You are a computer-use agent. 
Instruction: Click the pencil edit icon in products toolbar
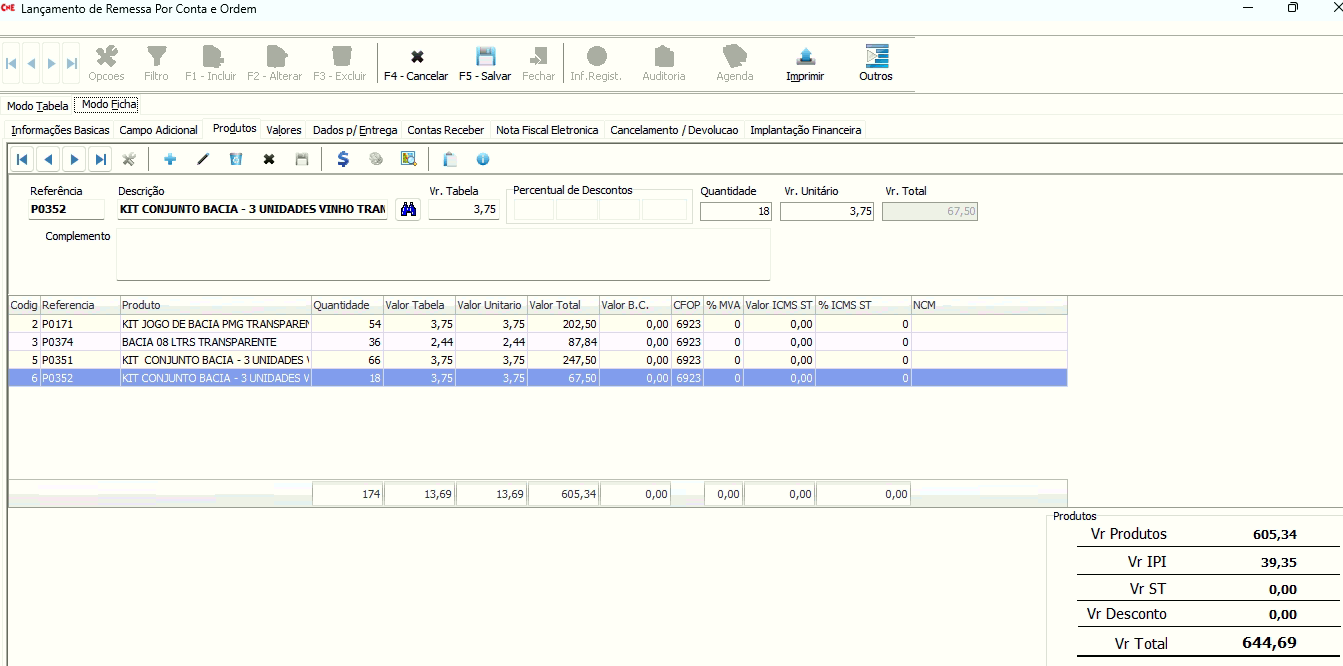[203, 159]
